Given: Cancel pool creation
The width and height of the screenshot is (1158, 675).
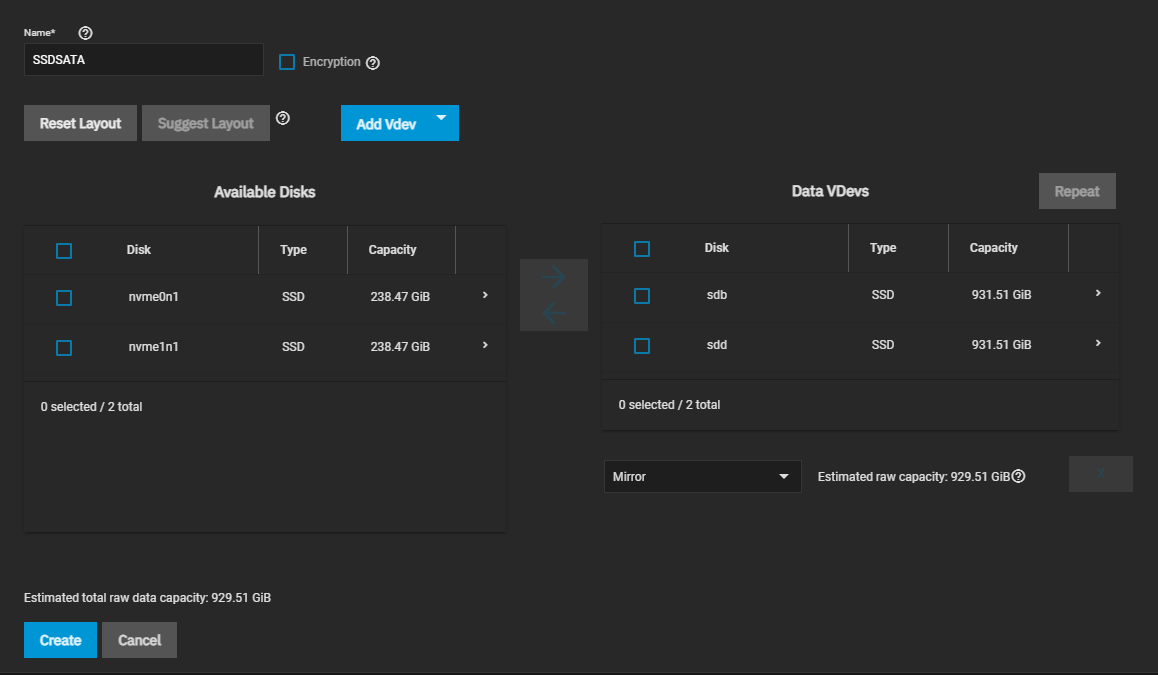Looking at the screenshot, I should click(139, 640).
